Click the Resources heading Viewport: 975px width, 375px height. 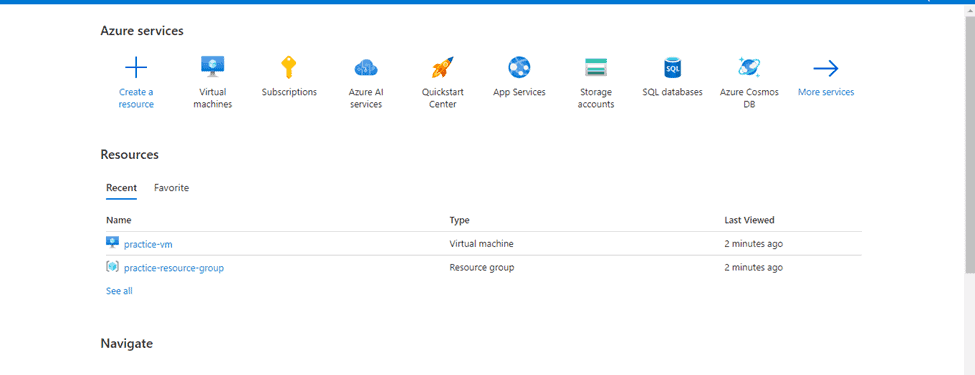click(x=129, y=154)
